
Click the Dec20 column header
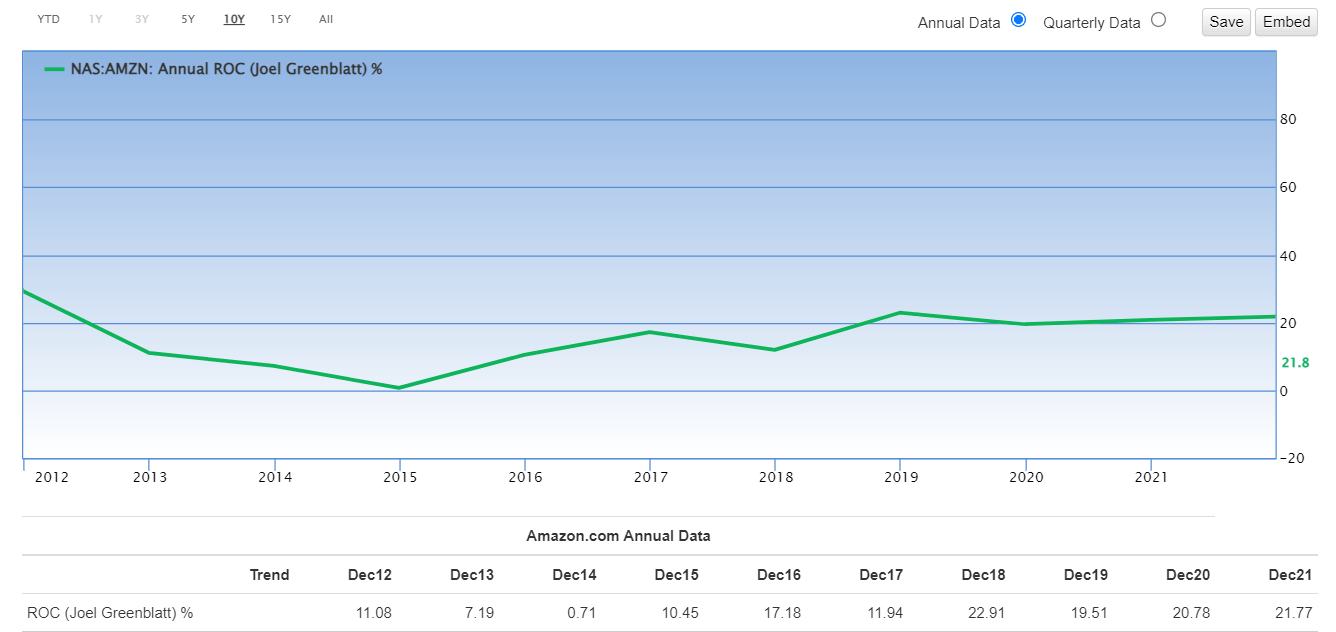point(1188,575)
